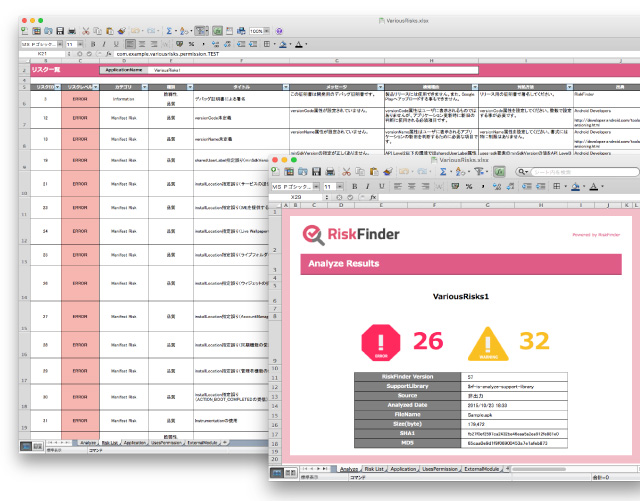
Task: Click Cut scissors icon in back window
Action: pyautogui.click(x=86, y=31)
